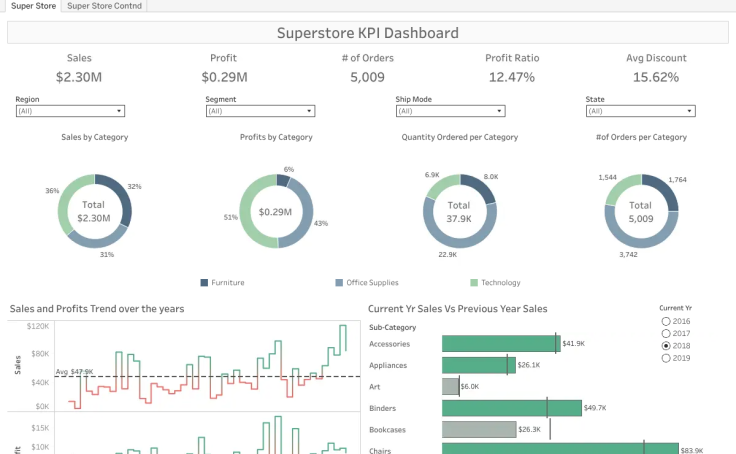Screen dimensions: 736x454
Task: Click the Quantity Ordered per Category title
Action: pyautogui.click(x=460, y=137)
